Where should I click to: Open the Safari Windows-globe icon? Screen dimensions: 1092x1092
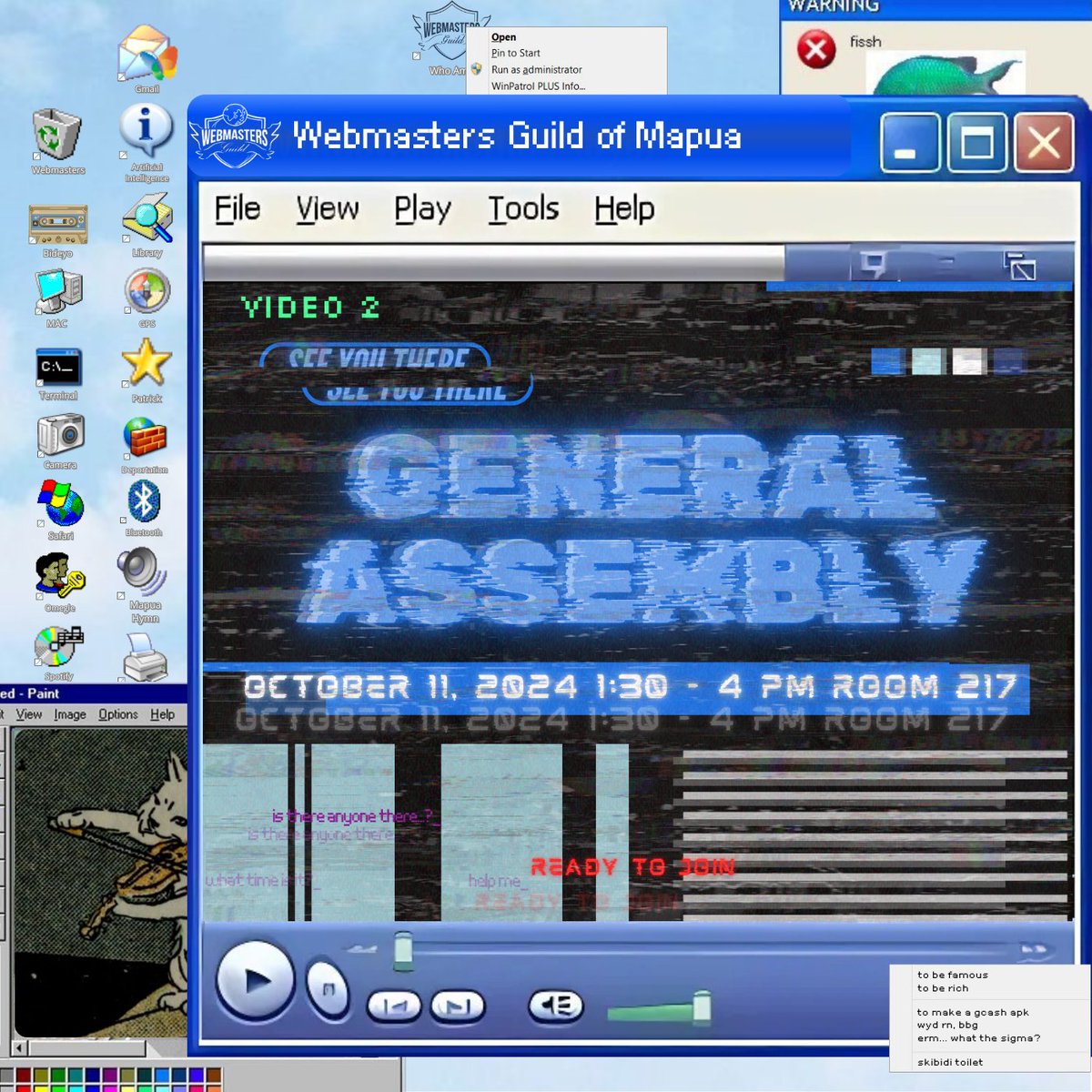pyautogui.click(x=60, y=503)
